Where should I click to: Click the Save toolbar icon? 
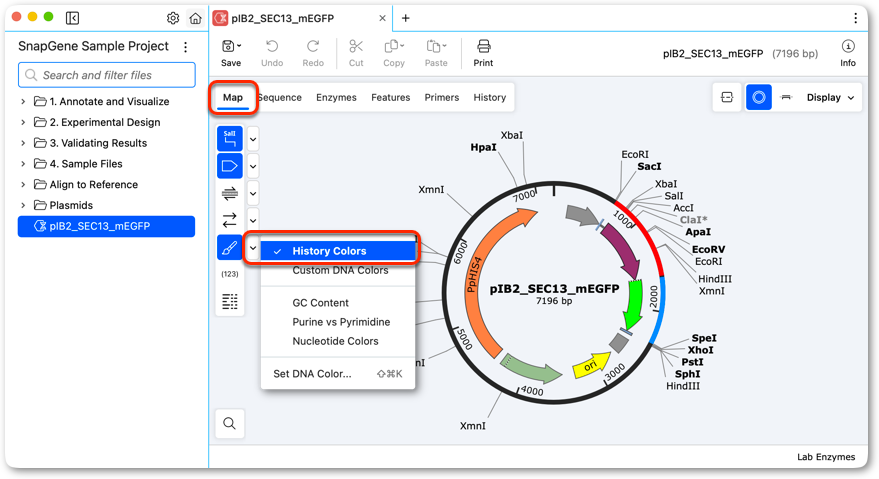coord(231,53)
